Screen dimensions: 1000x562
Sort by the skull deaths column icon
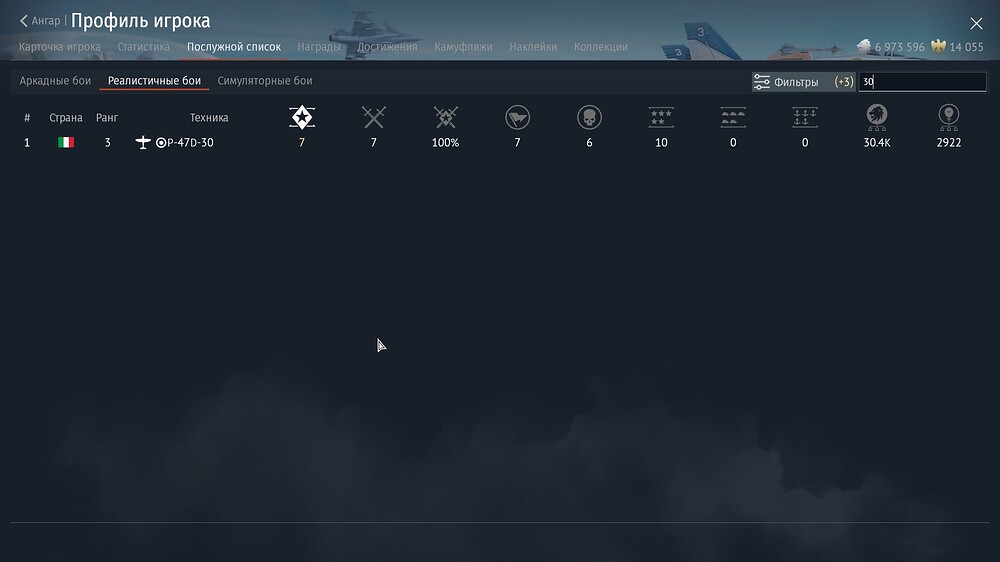click(x=589, y=117)
